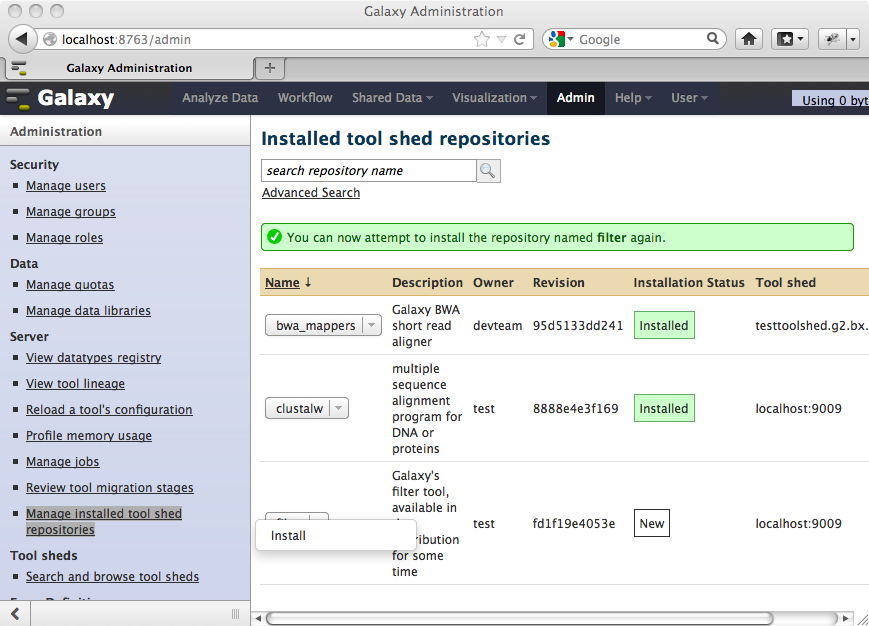This screenshot has height=626, width=869.
Task: Click the Galaxy logo icon
Action: pyautogui.click(x=18, y=99)
